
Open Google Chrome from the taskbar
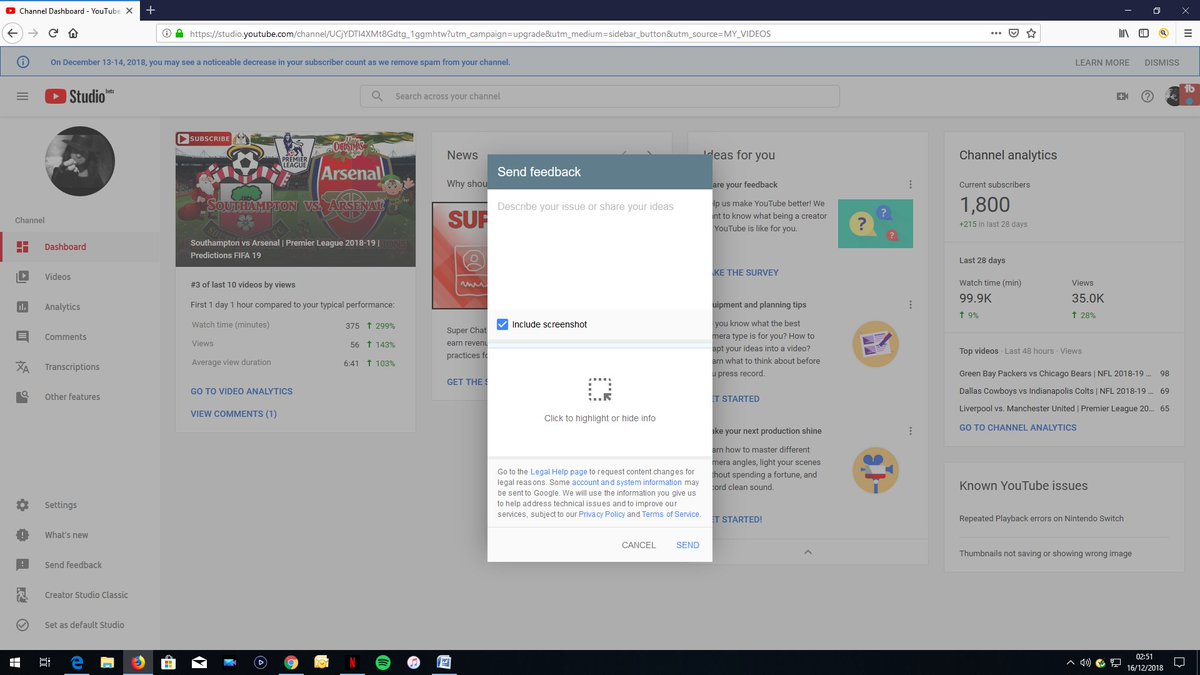click(x=291, y=662)
